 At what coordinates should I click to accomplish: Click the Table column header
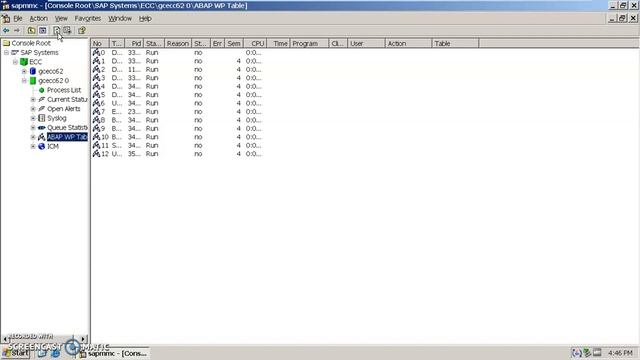pos(455,43)
